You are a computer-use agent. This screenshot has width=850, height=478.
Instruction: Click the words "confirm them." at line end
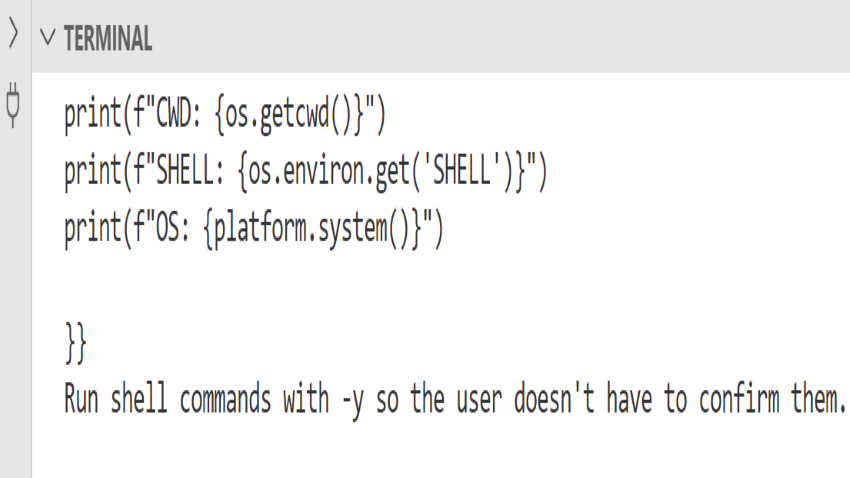[772, 399]
